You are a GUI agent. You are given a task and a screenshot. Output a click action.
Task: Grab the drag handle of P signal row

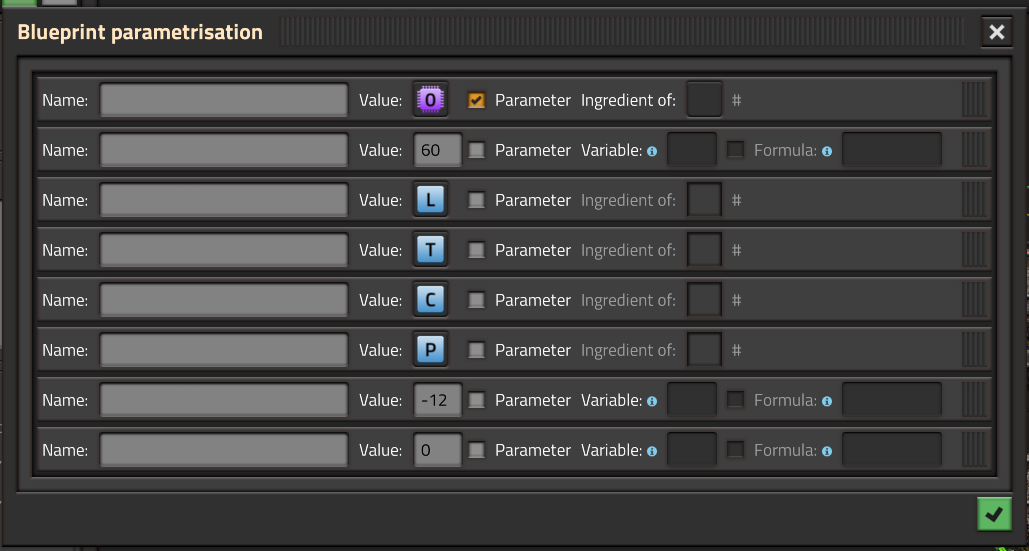[x=974, y=350]
